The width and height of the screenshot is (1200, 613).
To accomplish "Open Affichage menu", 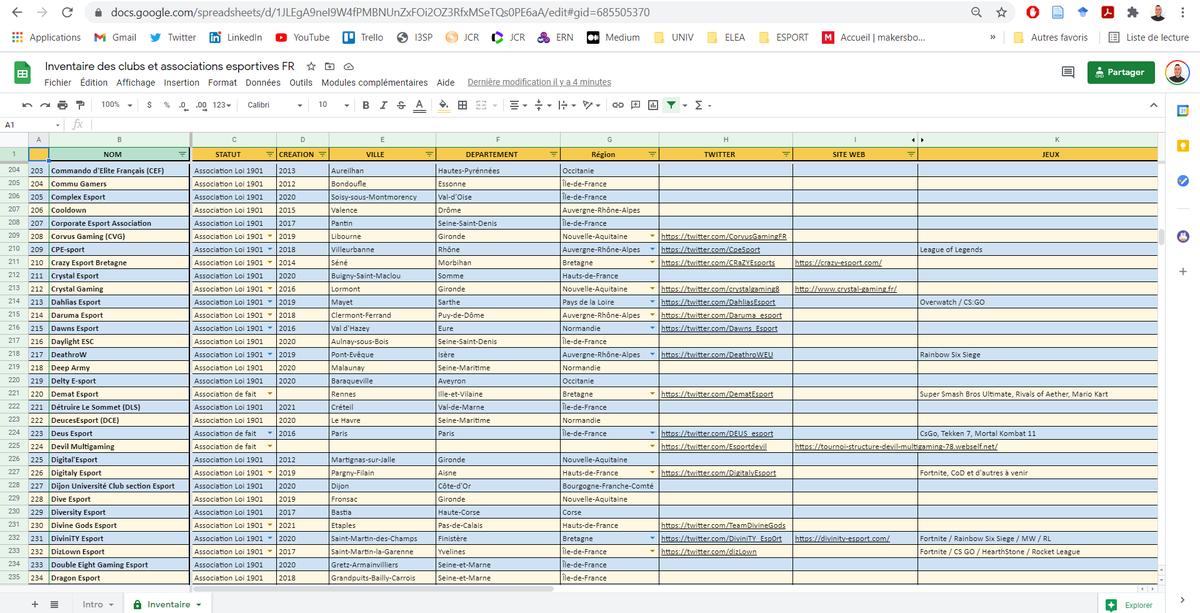I will click(x=136, y=83).
